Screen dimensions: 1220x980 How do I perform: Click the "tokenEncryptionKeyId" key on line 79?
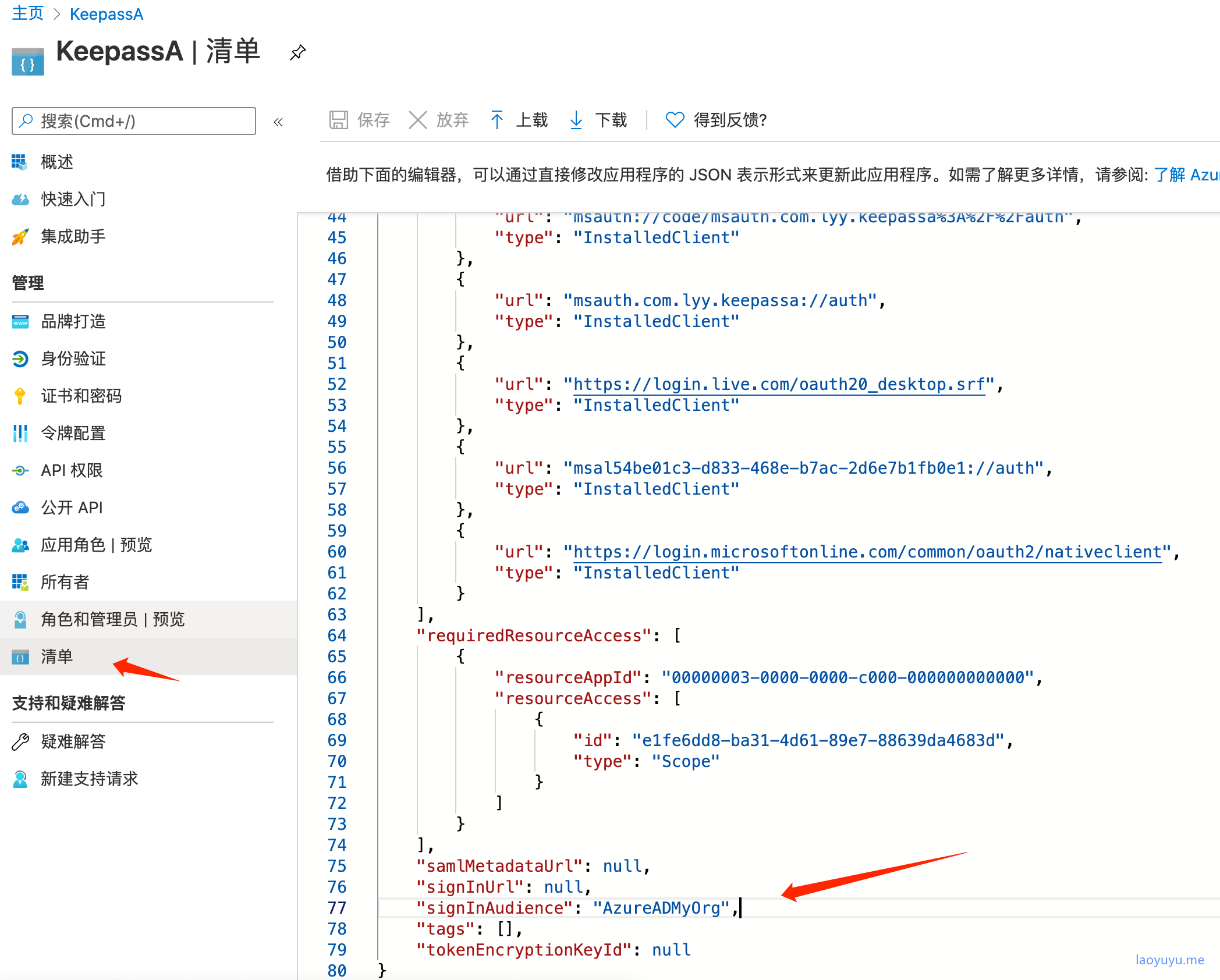[524, 950]
